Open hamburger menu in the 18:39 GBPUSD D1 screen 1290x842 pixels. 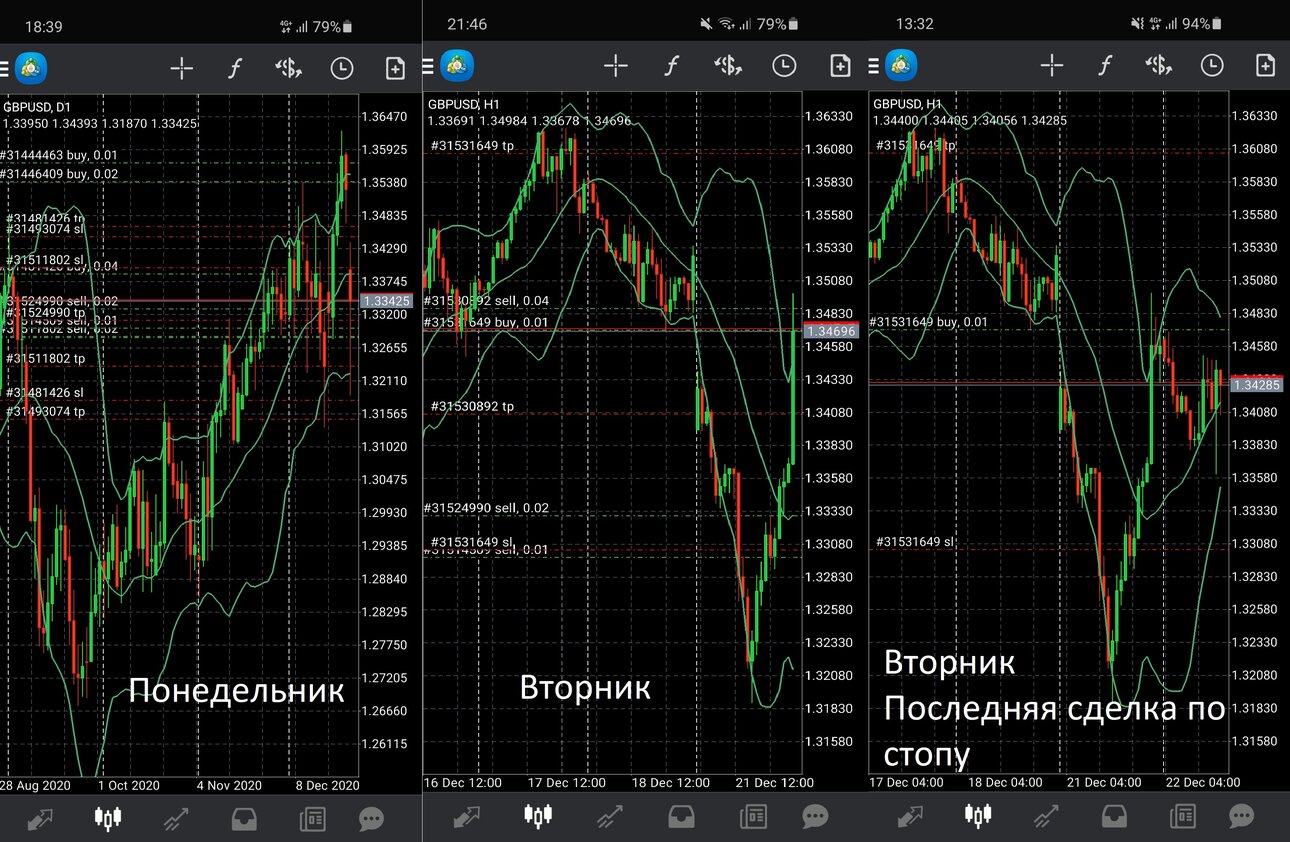tap(5, 68)
